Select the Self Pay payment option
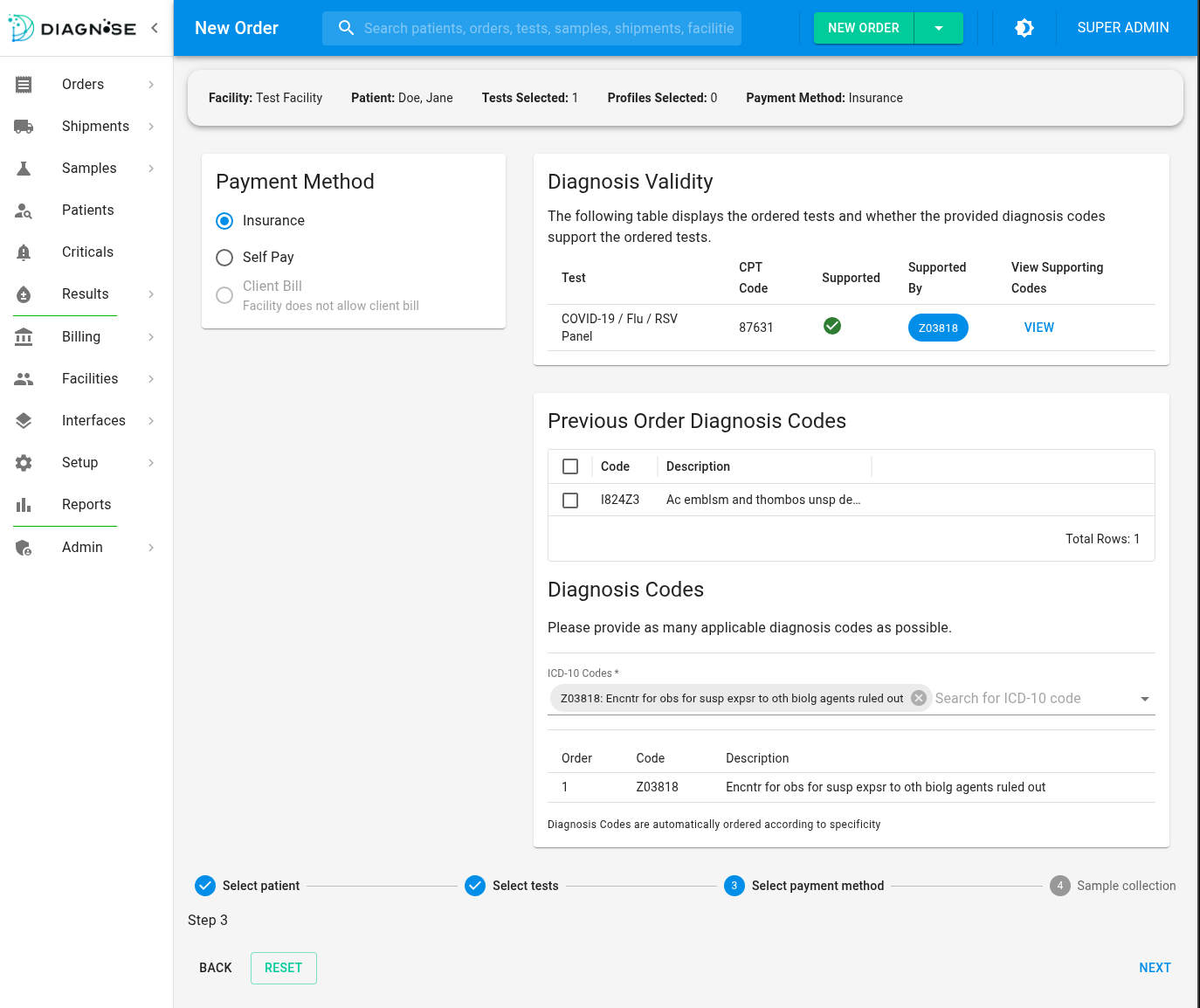This screenshot has height=1008, width=1200. [x=224, y=257]
